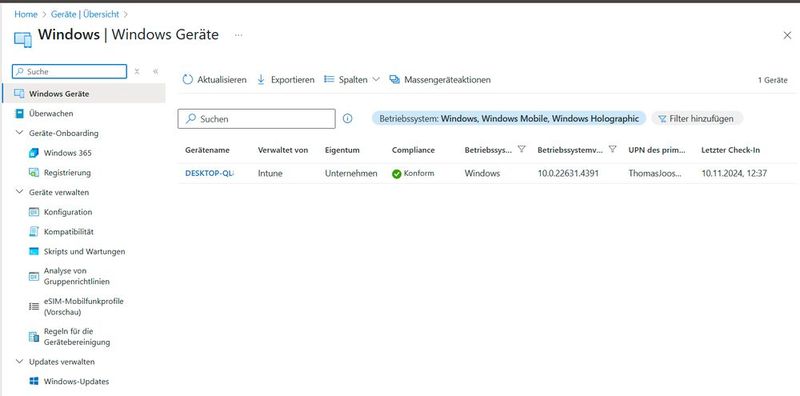Click Betriebssystem filter pill
The image size is (800, 396).
(509, 118)
